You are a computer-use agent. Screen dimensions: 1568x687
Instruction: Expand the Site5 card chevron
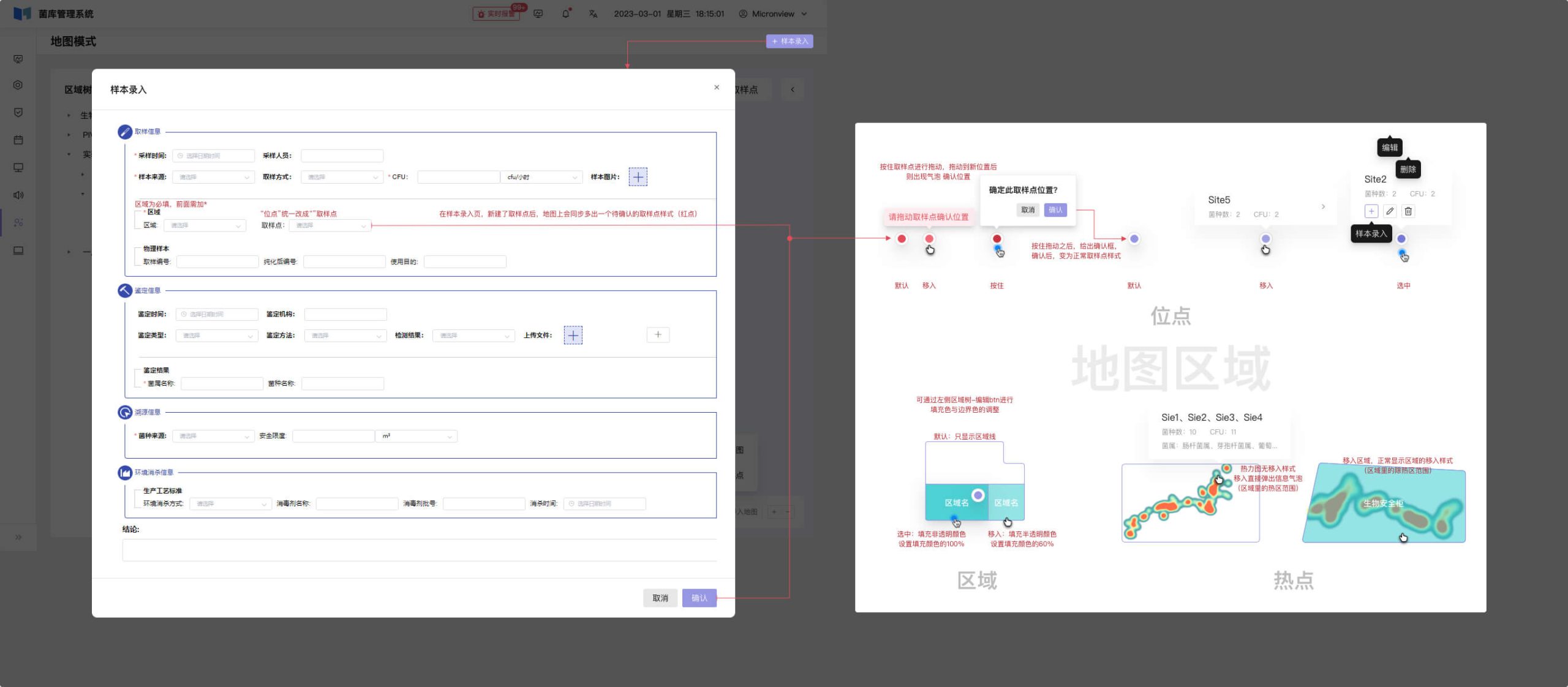point(1323,207)
